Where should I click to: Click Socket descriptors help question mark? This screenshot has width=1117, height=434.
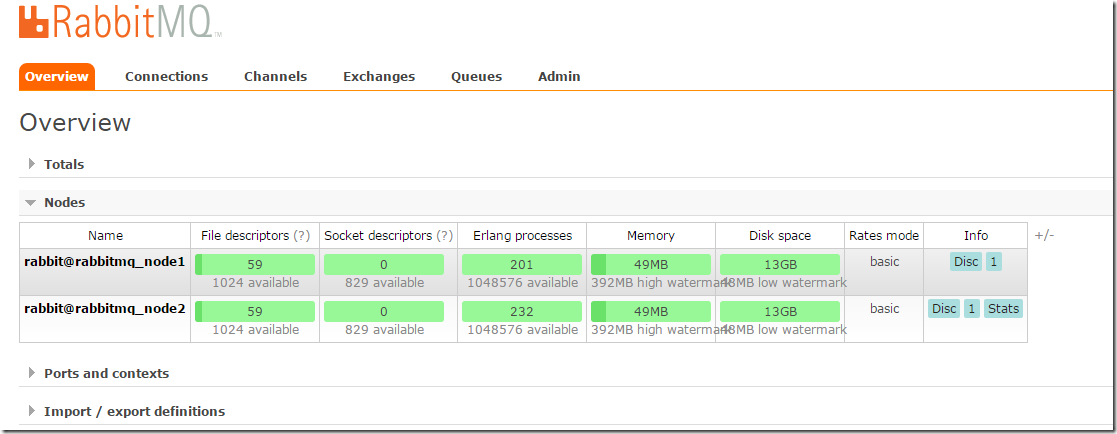coord(445,236)
